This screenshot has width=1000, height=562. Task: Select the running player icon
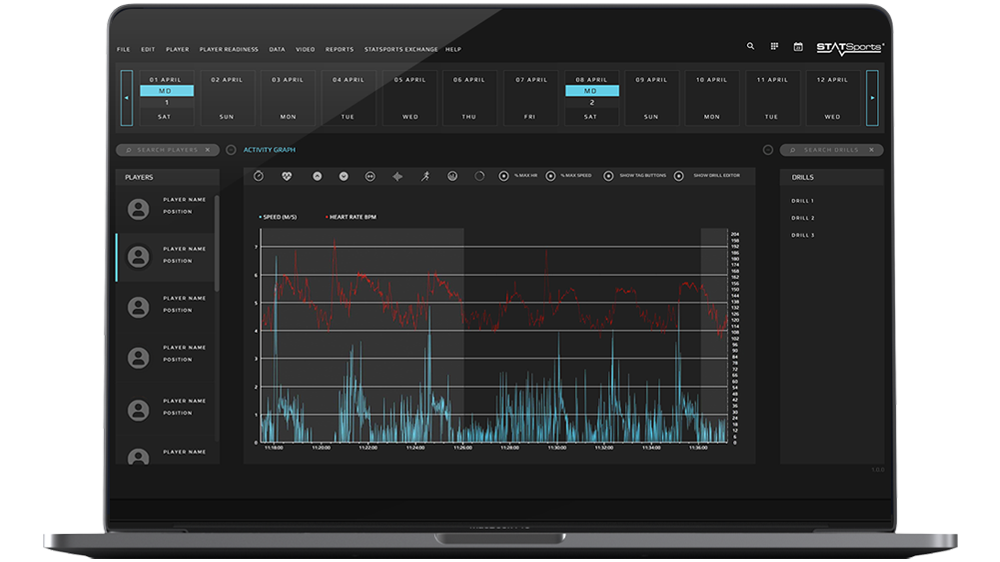tap(425, 176)
